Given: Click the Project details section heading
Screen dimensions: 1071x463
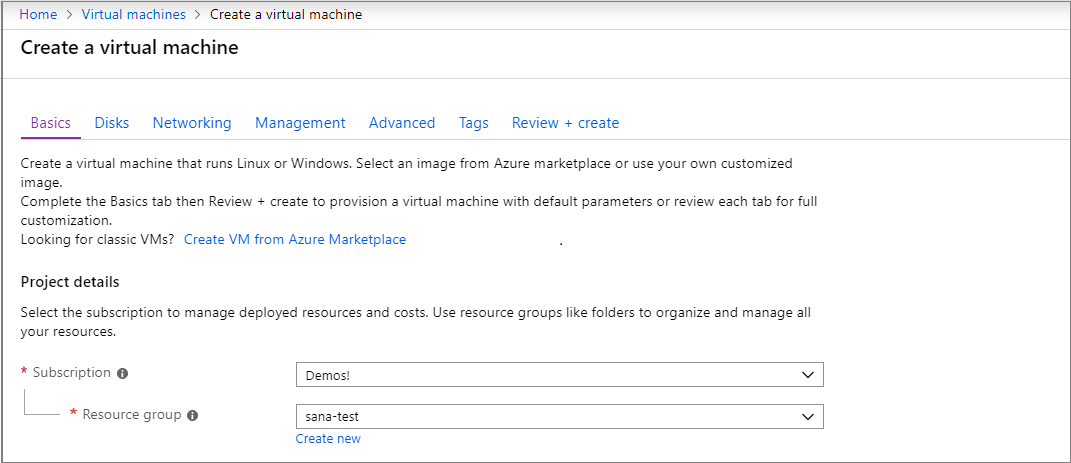Looking at the screenshot, I should click(x=70, y=282).
